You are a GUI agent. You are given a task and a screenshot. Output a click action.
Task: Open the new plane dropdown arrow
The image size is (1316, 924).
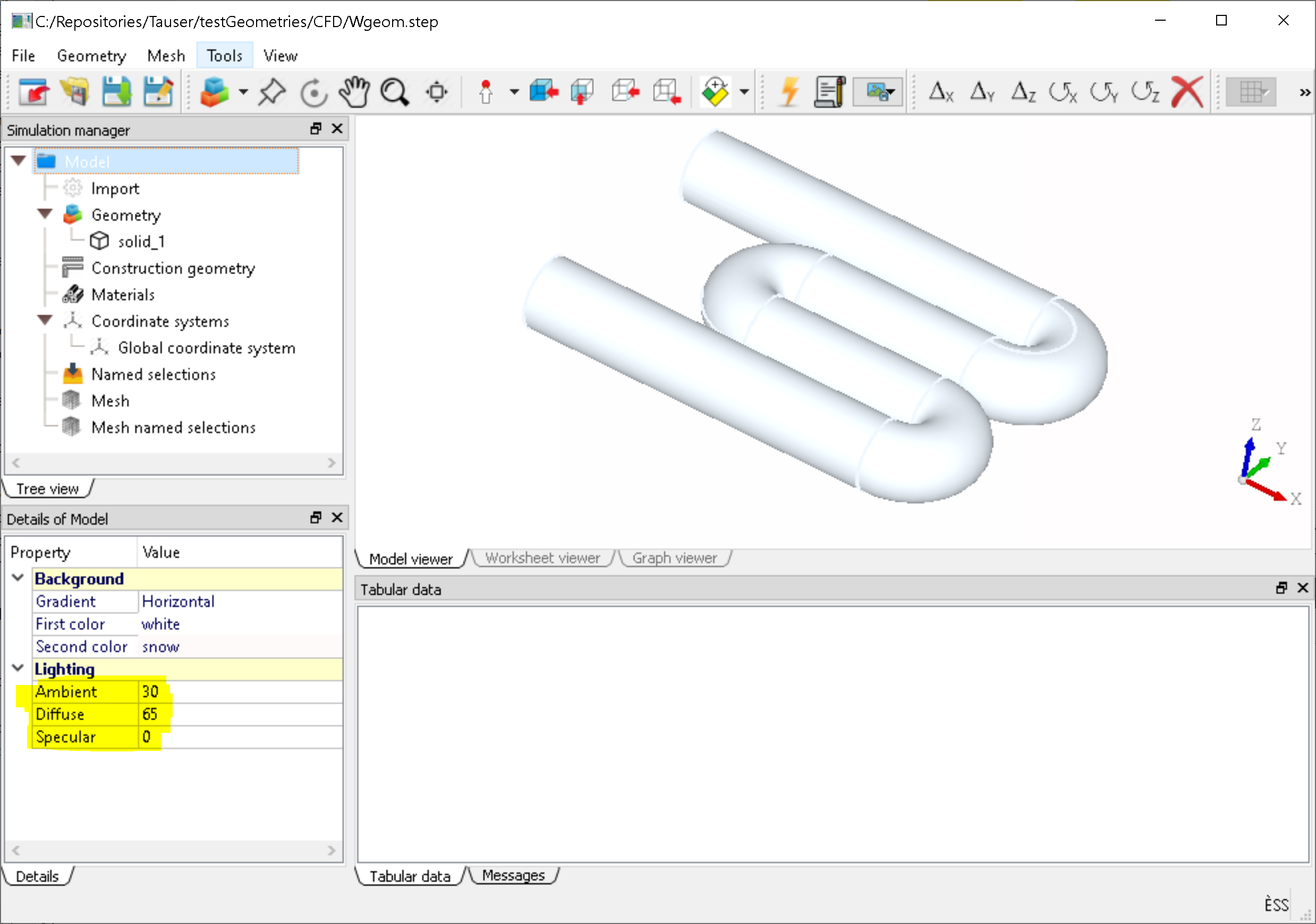pos(743,92)
